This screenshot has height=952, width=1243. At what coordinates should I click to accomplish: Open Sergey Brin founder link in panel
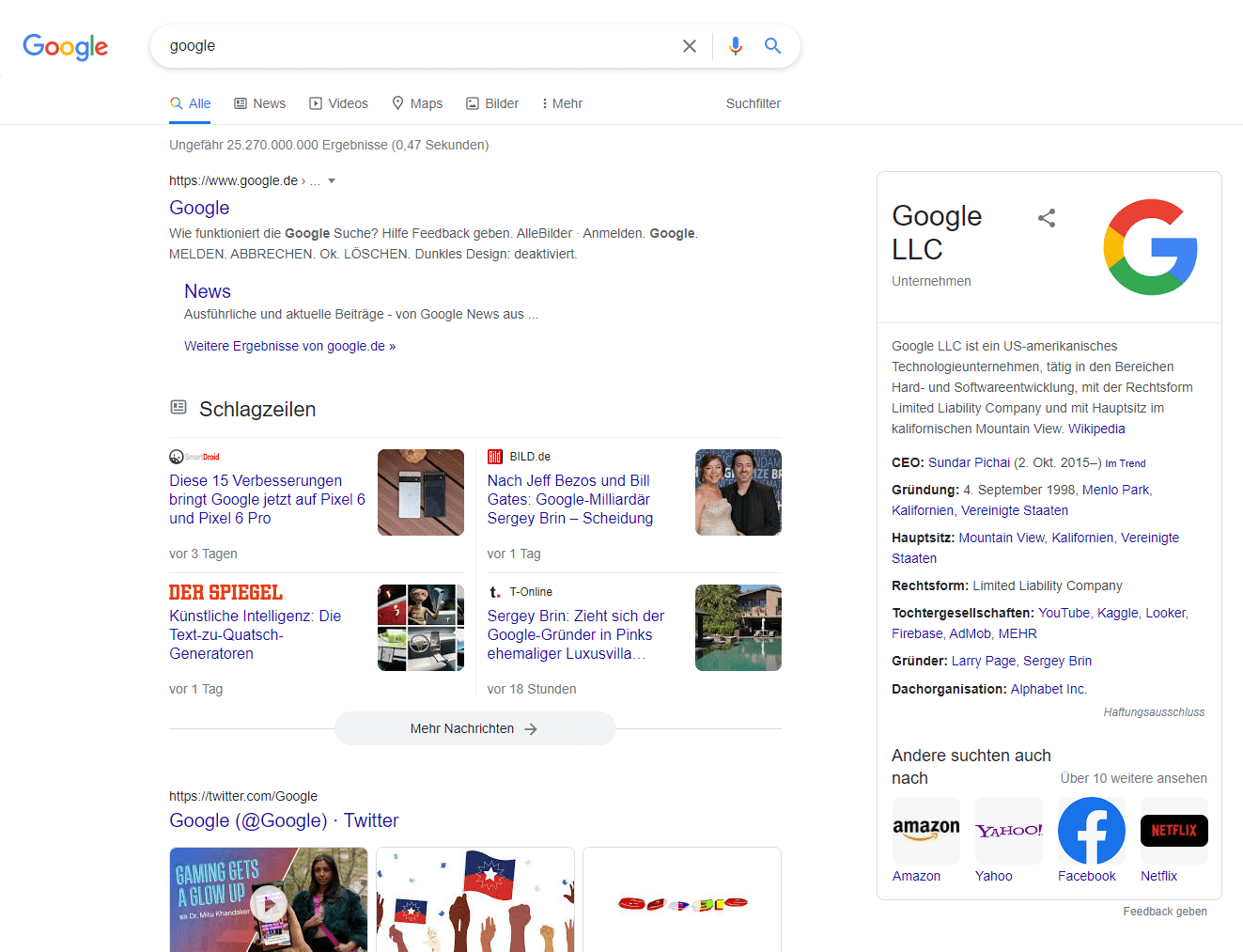1057,661
